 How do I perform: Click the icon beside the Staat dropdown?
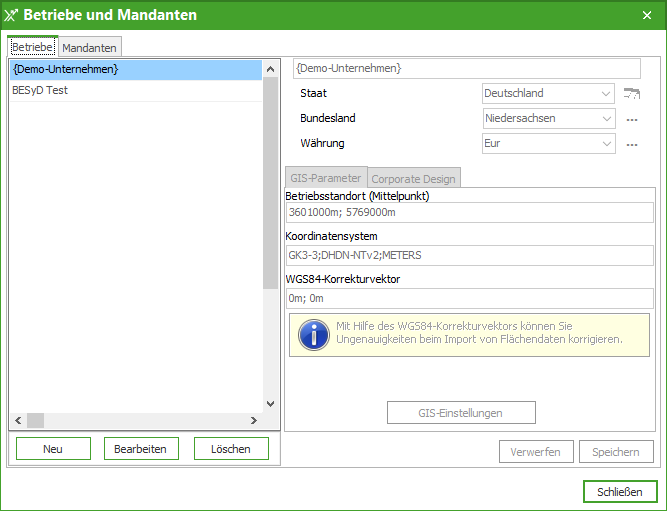click(x=631, y=93)
